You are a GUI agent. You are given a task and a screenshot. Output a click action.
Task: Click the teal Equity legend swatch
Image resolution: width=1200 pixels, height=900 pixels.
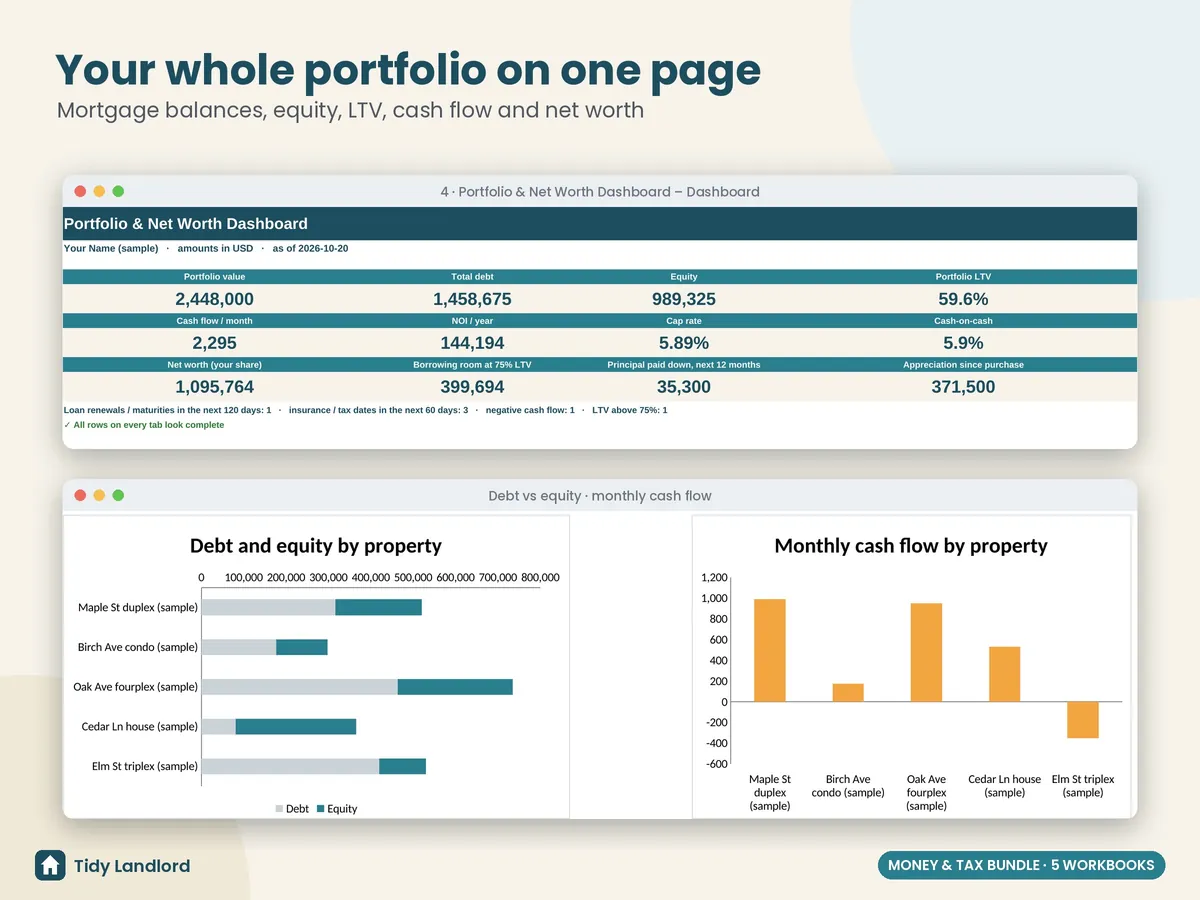[x=320, y=809]
